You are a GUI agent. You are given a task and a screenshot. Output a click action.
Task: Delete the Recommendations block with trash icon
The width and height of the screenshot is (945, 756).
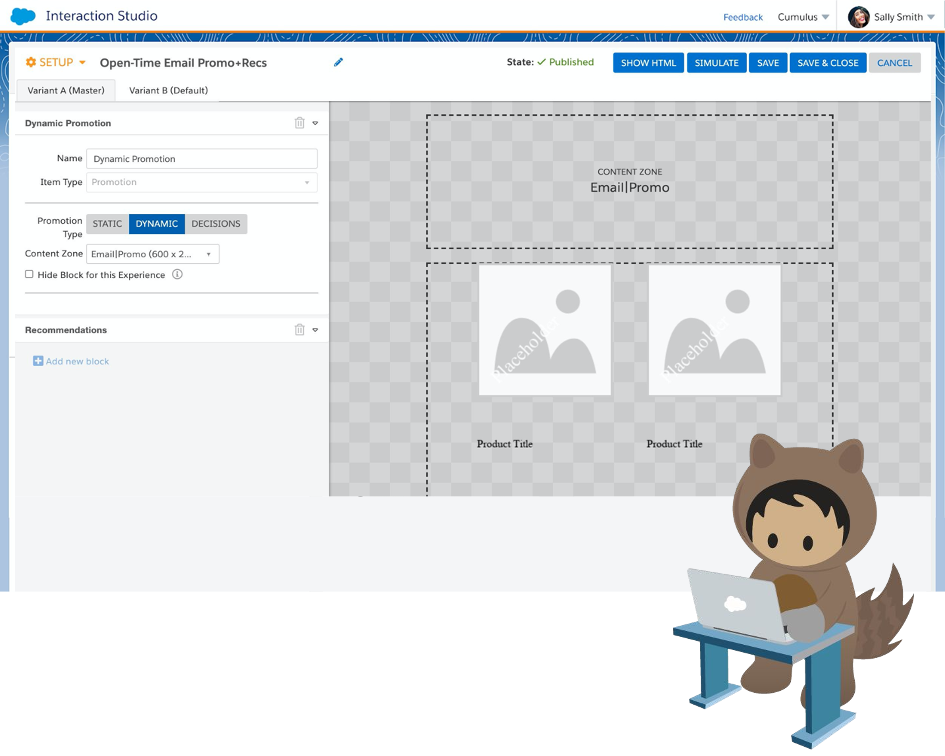pyautogui.click(x=299, y=329)
